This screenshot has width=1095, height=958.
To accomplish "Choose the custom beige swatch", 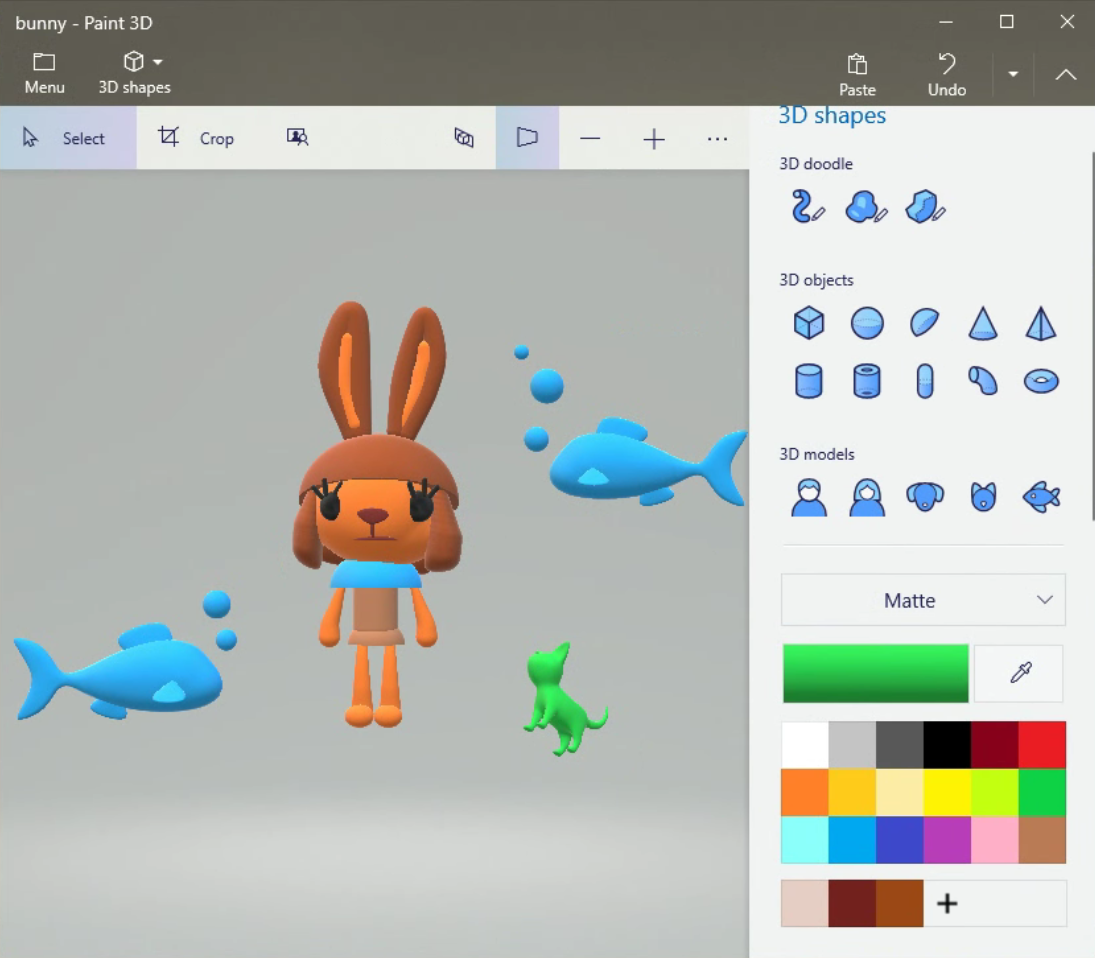I will pyautogui.click(x=804, y=904).
